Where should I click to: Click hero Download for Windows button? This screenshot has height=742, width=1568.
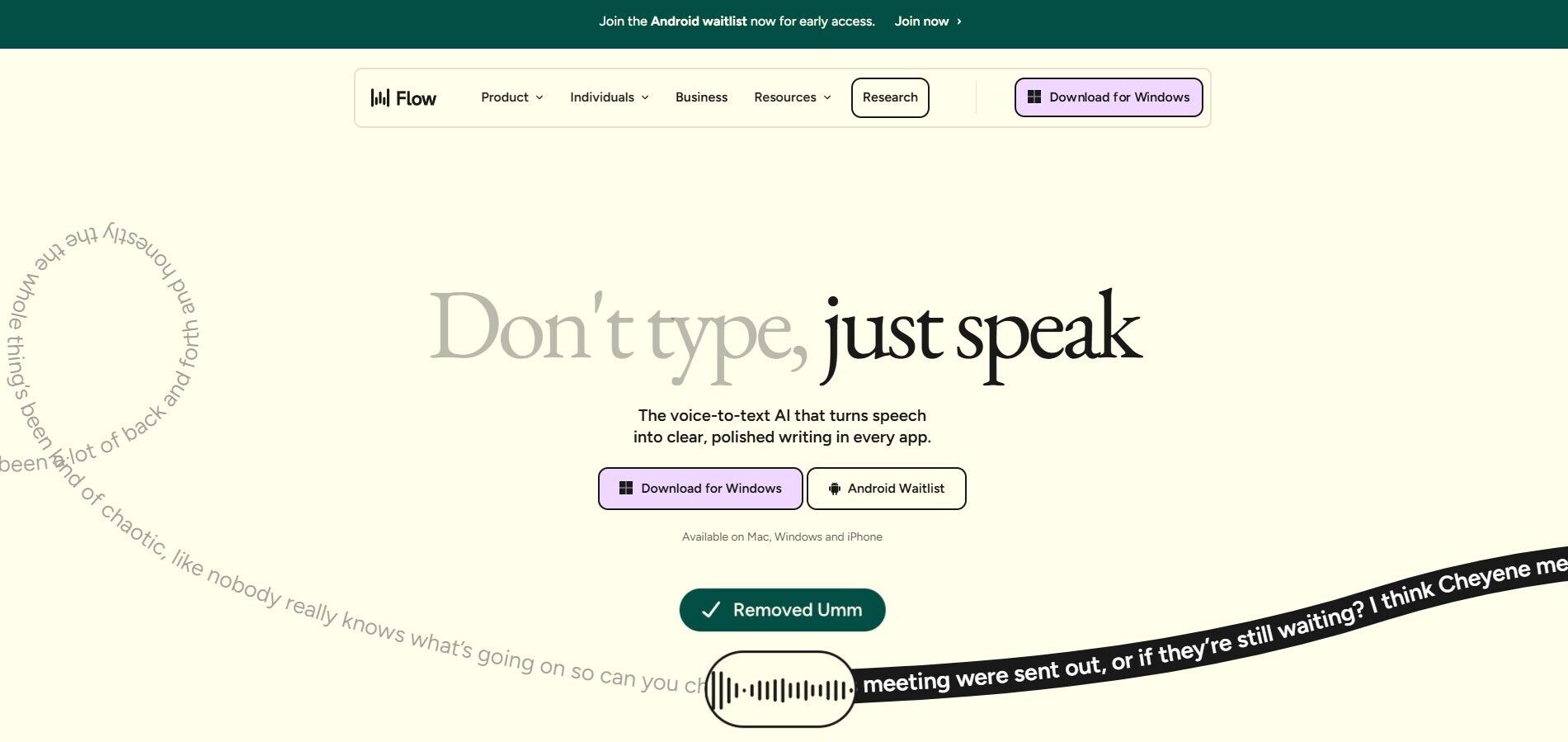coord(700,489)
